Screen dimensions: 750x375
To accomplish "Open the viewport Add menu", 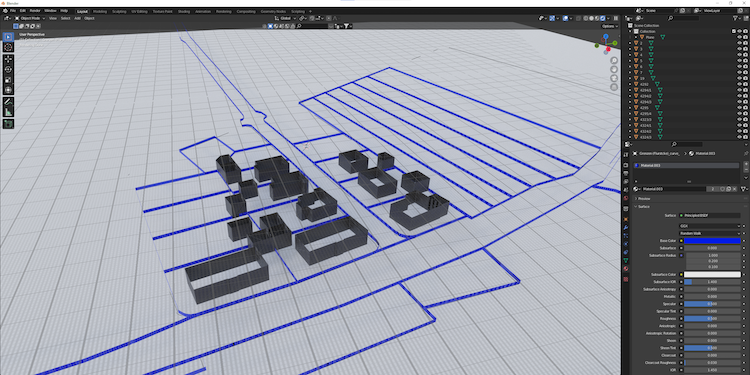I will (77, 18).
